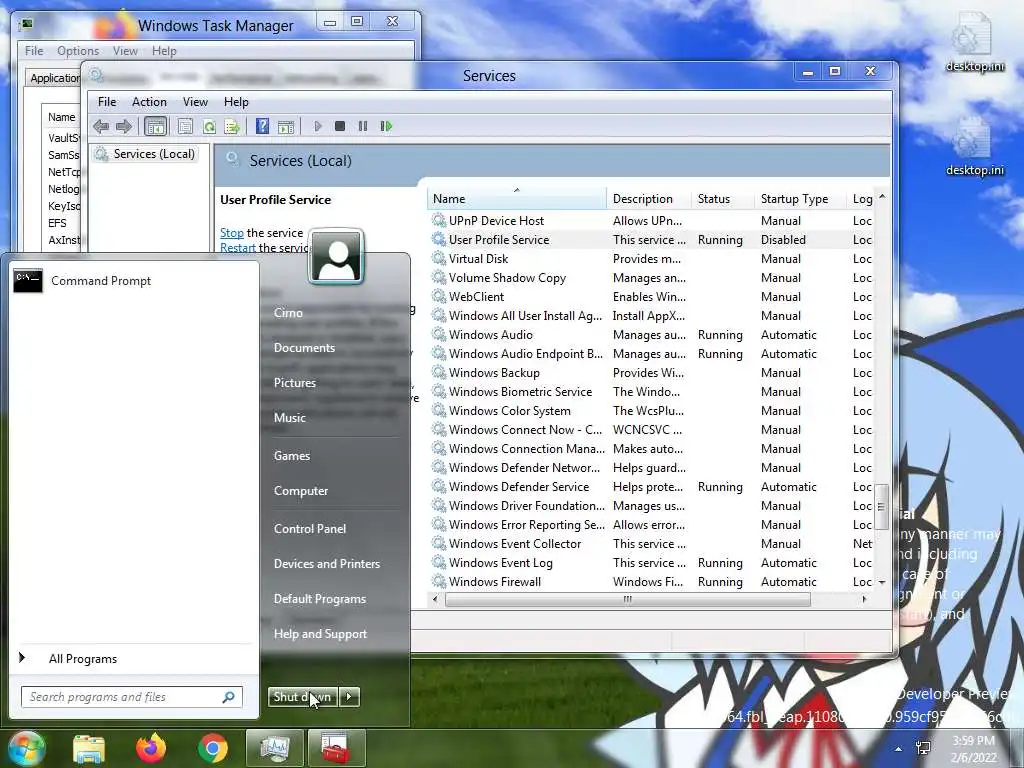The width and height of the screenshot is (1024, 768).
Task: Click the horizontal scrollbar thumb in services list
Action: 628,599
